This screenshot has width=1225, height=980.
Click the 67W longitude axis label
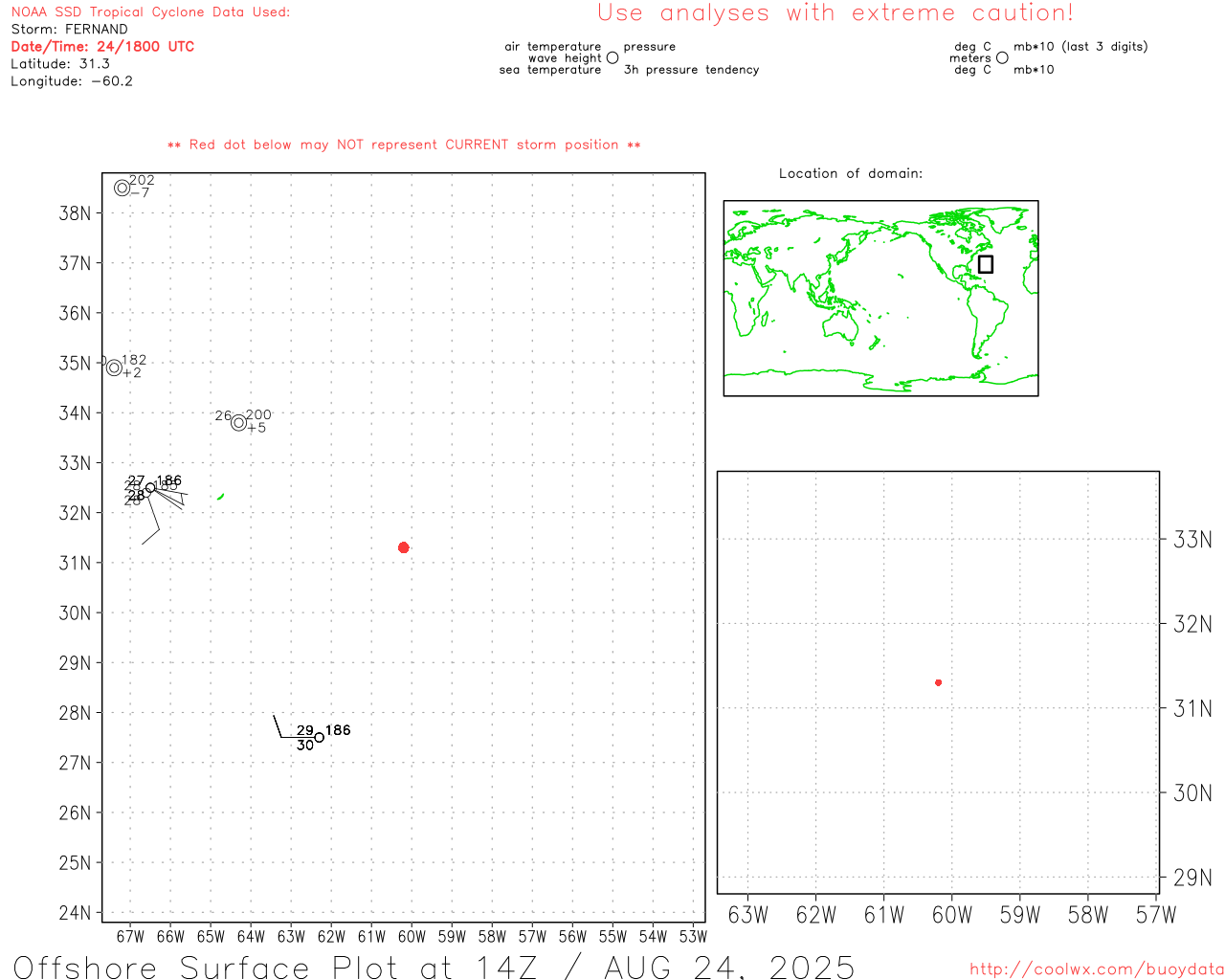tap(130, 937)
